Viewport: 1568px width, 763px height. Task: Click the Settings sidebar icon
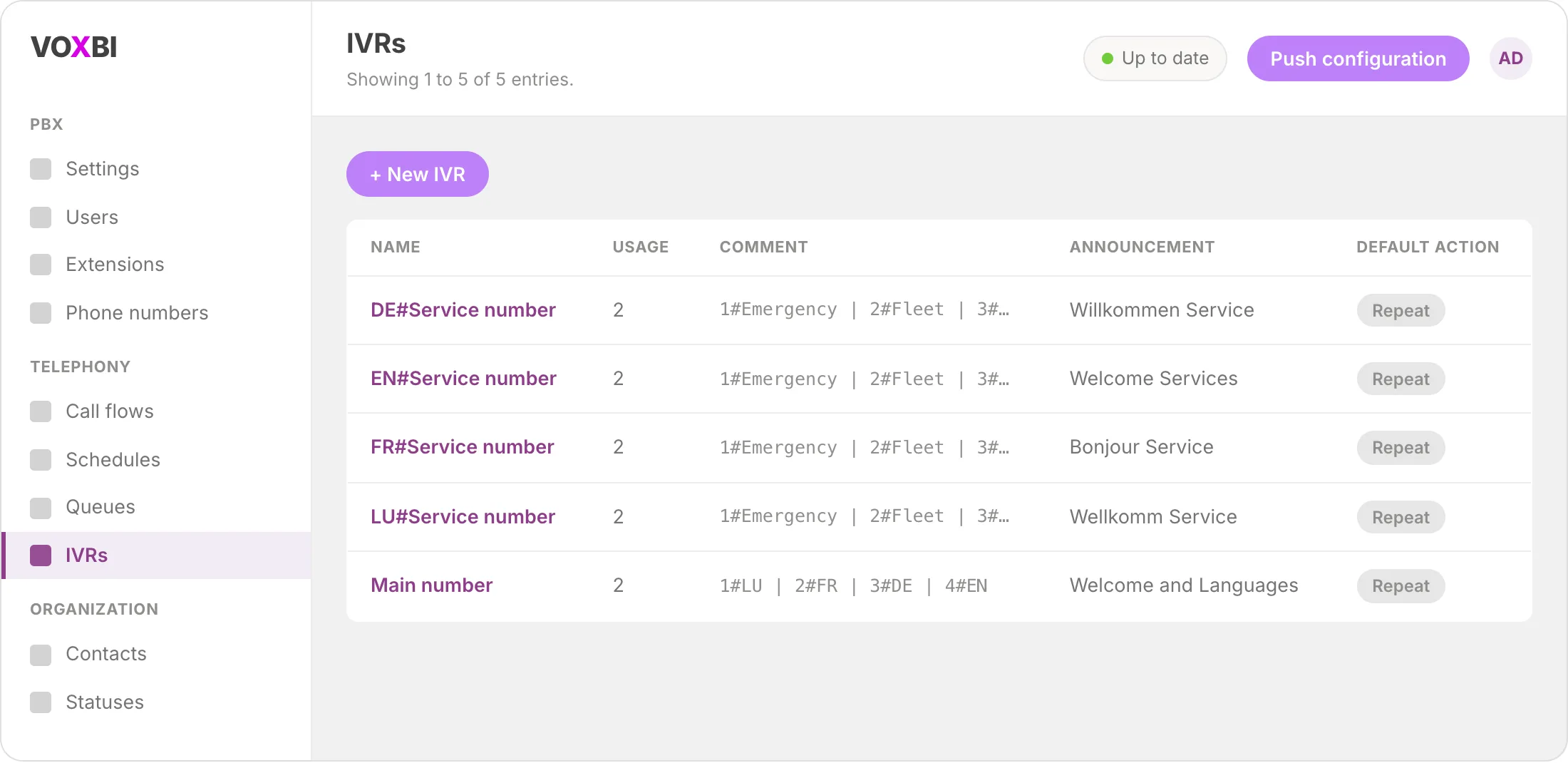click(41, 169)
